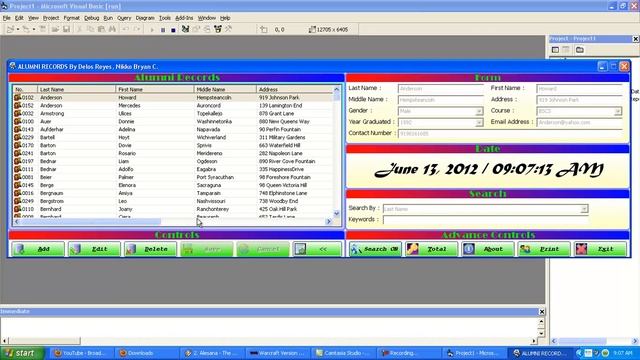Click the Add record button
Viewport: 640px width, 360px height.
tap(38, 249)
